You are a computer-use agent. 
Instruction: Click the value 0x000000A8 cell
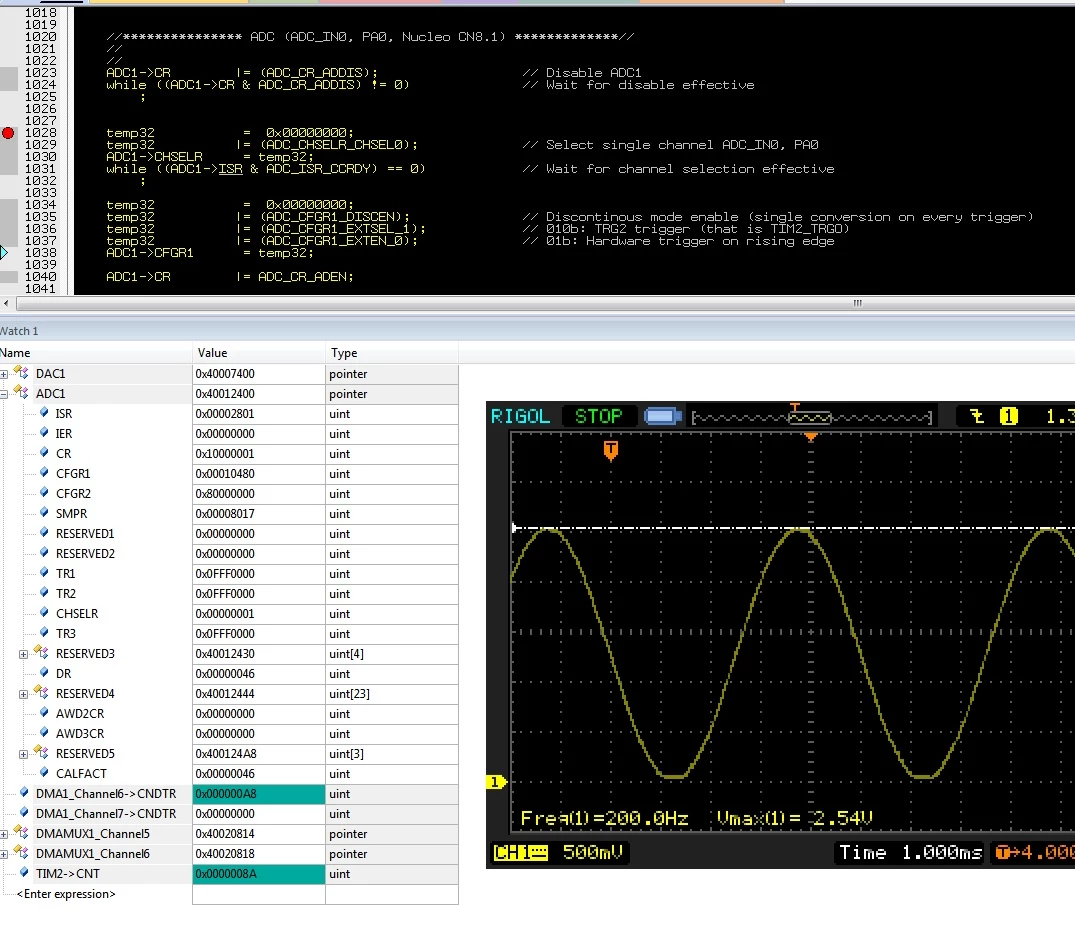[258, 794]
